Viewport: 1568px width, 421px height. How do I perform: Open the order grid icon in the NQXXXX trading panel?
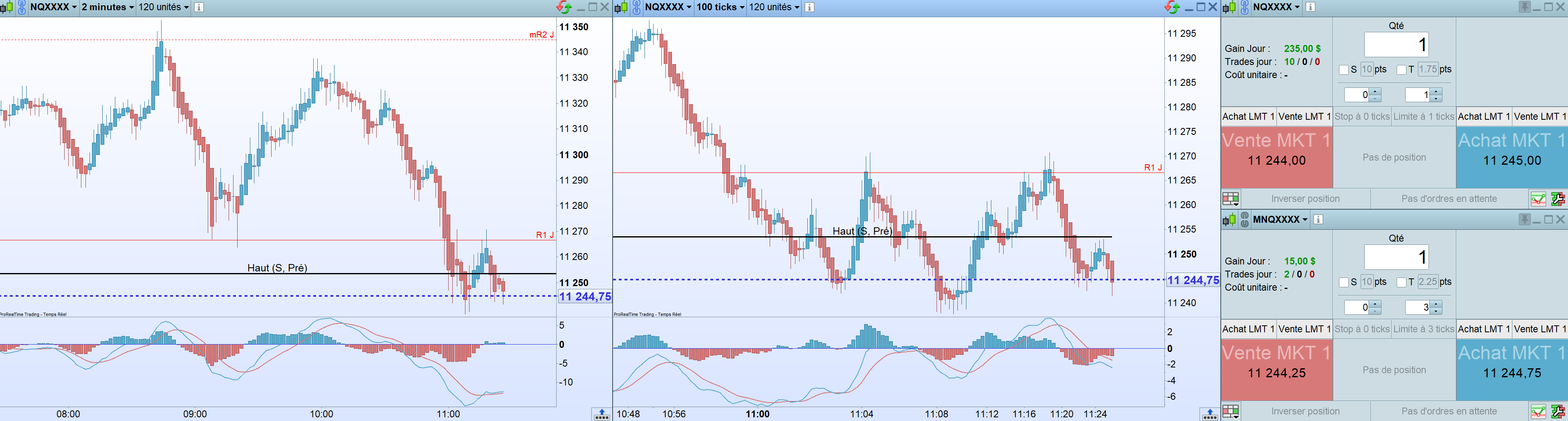pos(1231,199)
